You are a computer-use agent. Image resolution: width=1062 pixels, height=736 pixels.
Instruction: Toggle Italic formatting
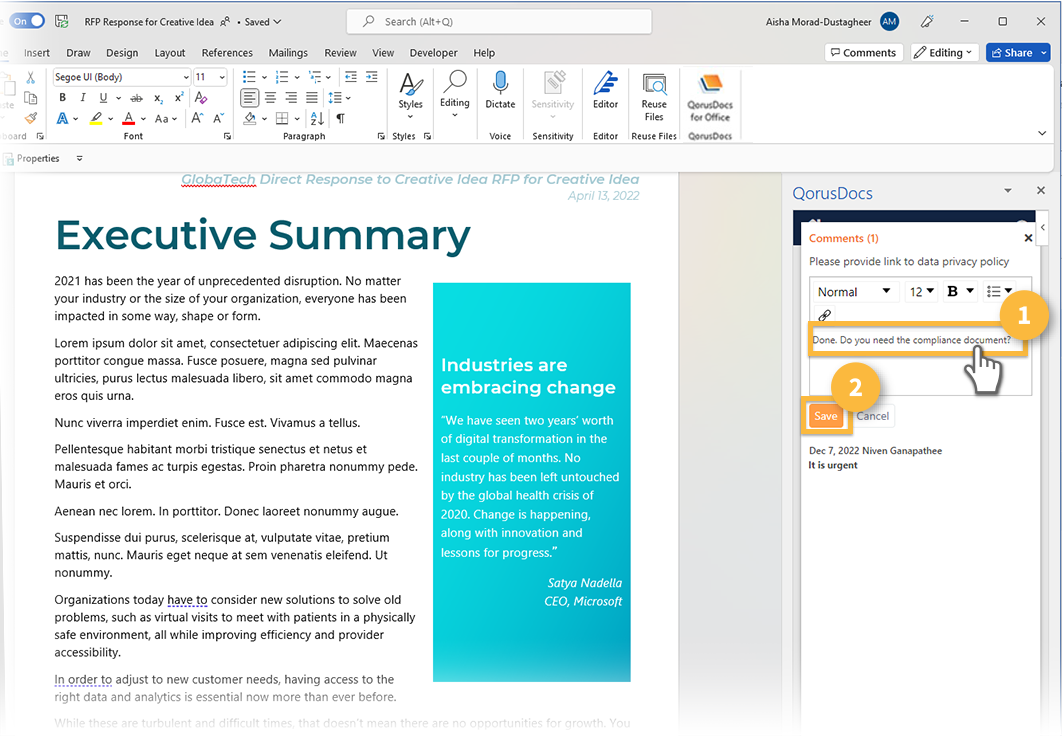click(x=83, y=98)
